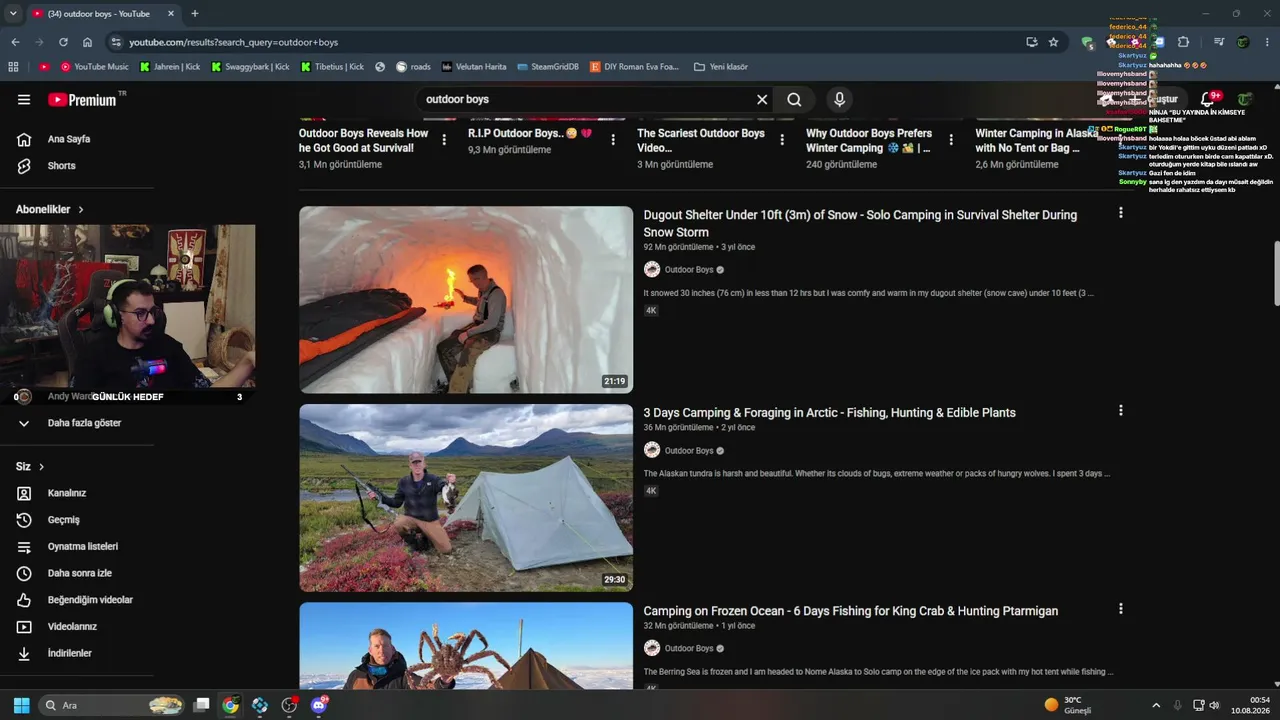The width and height of the screenshot is (1280, 720).
Task: Open options for Dugout Shelter video
Action: point(1121,213)
